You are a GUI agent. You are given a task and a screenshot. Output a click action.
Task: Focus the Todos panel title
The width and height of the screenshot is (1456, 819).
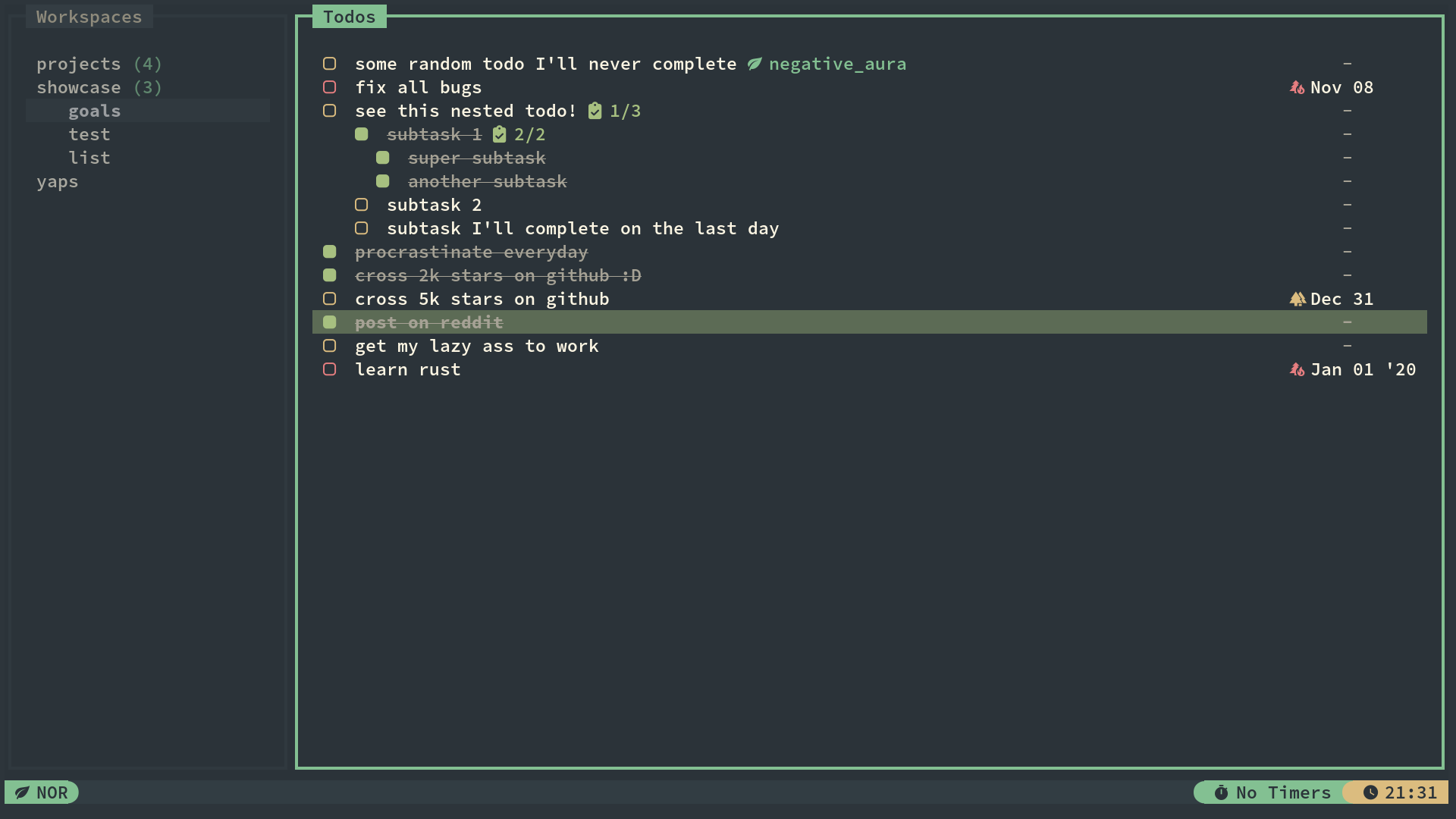[x=350, y=17]
